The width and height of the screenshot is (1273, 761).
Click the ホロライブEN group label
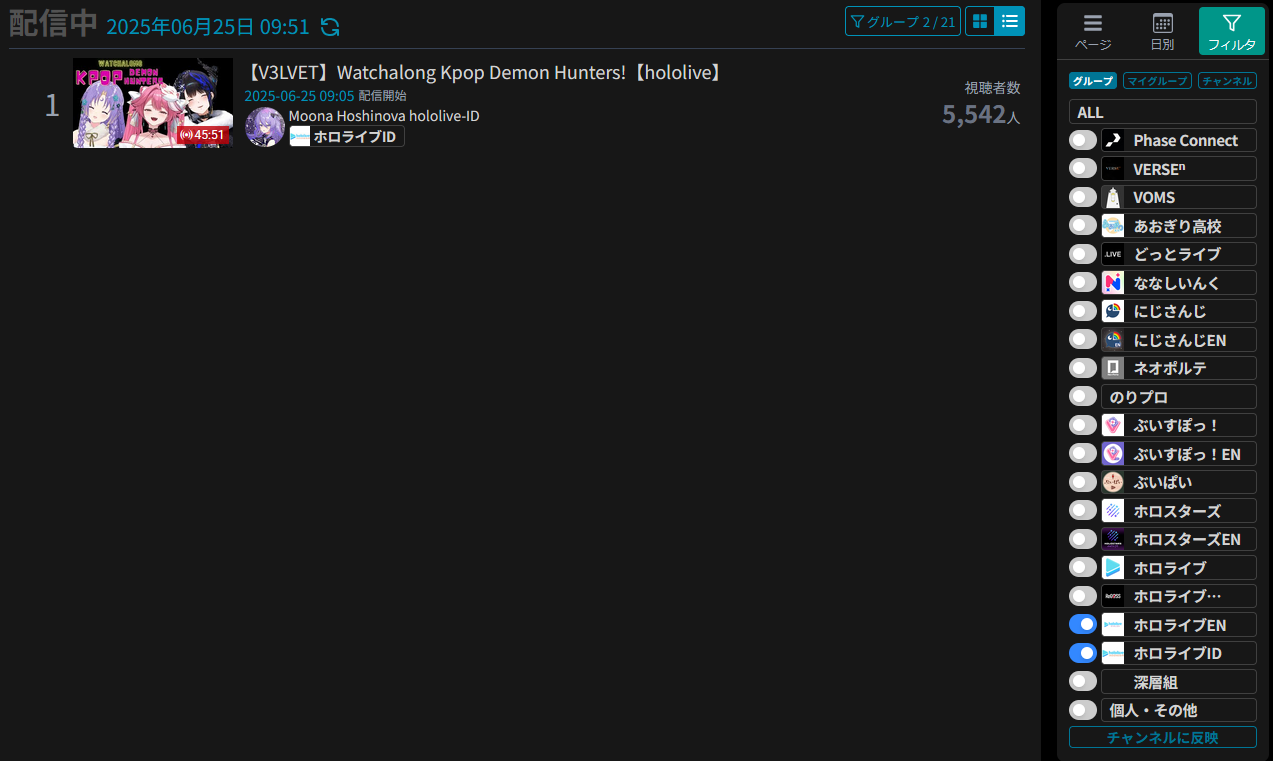[1179, 625]
